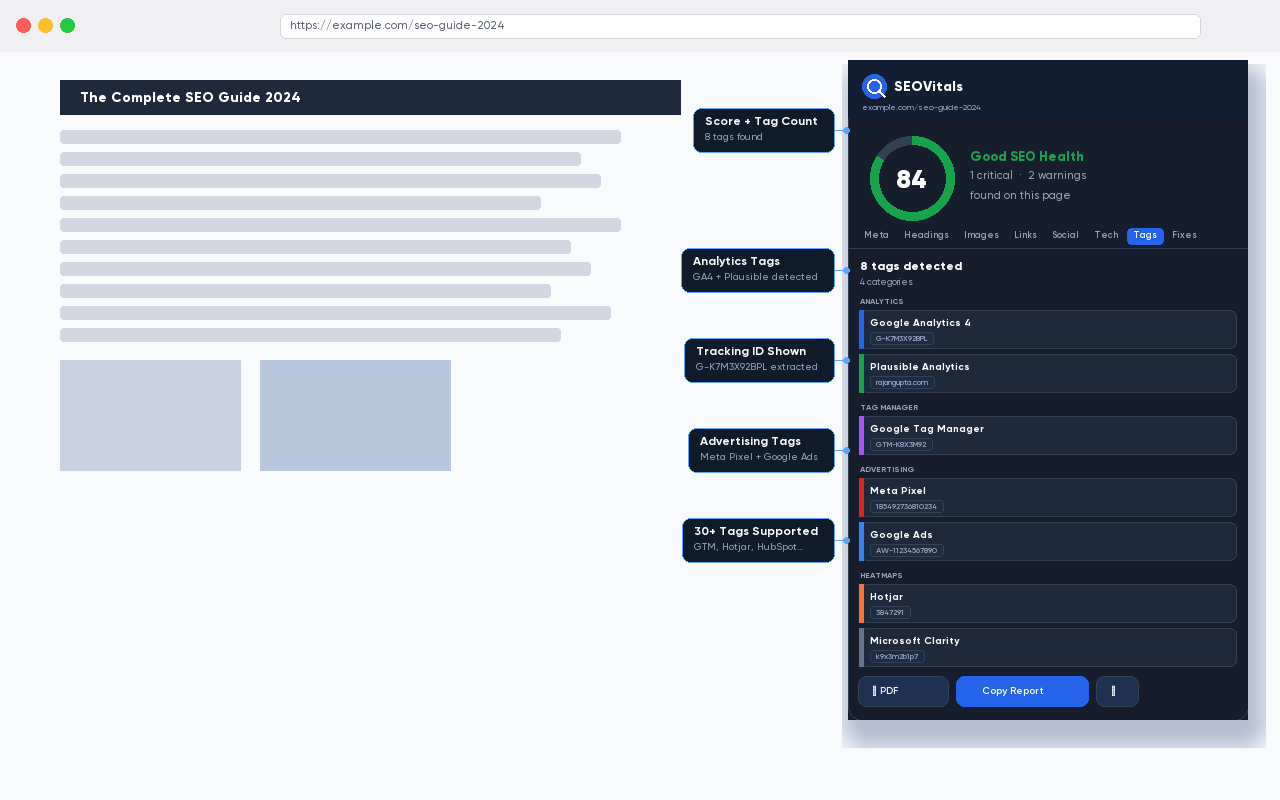The height and width of the screenshot is (800, 1280).
Task: Click the example.com/seo-guide-2024 URL under SEOVitals
Action: point(921,107)
